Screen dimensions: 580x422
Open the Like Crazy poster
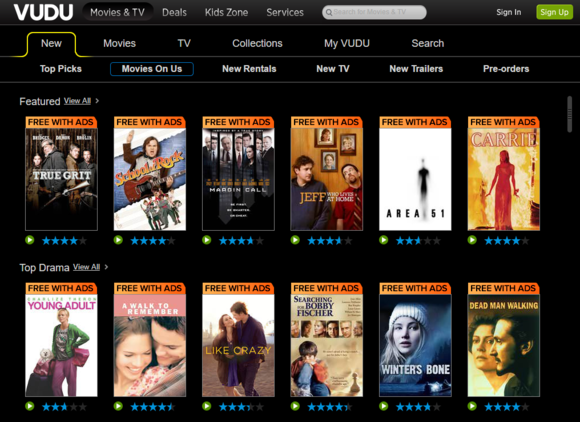pos(238,340)
